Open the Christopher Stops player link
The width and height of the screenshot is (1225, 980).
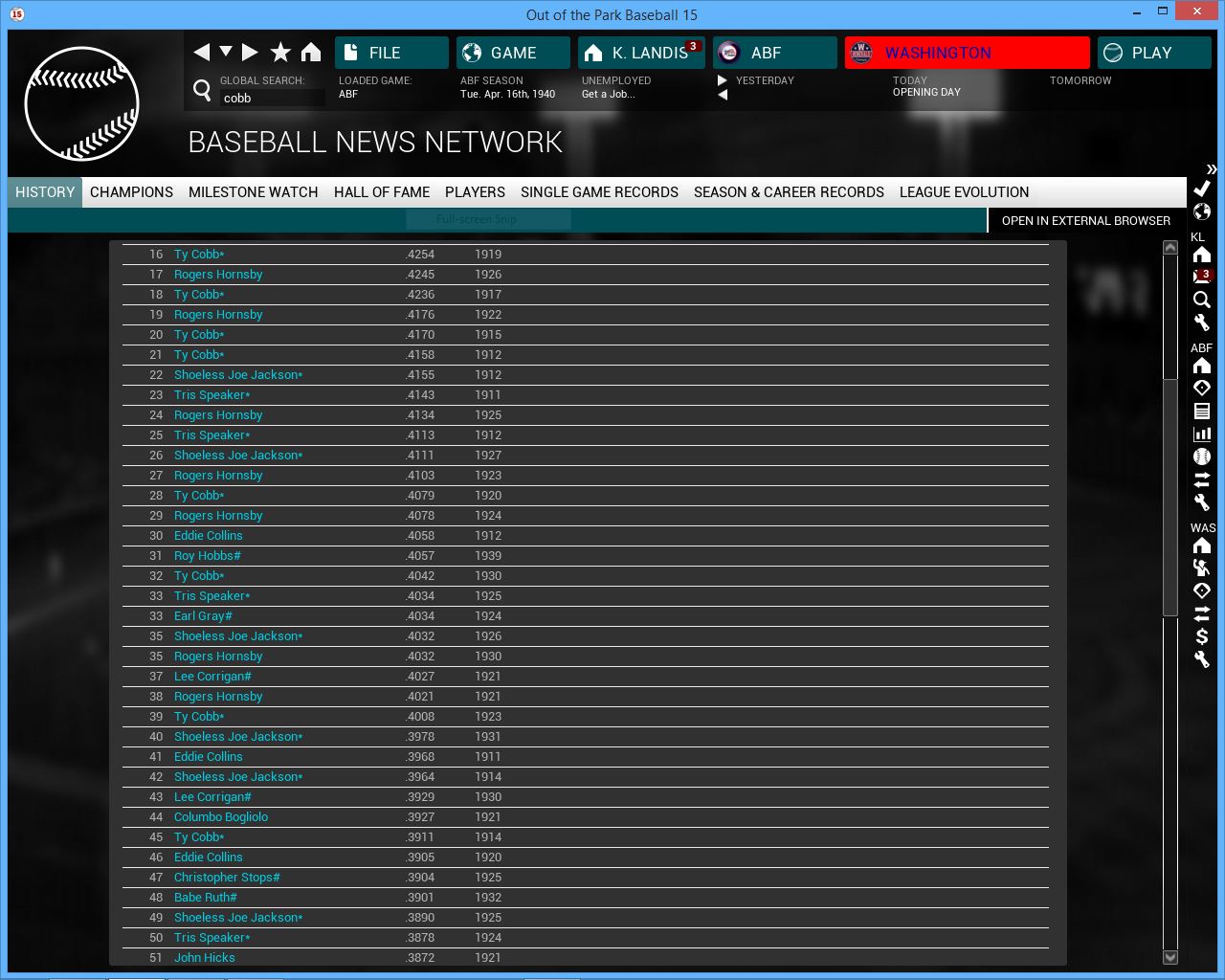[227, 877]
